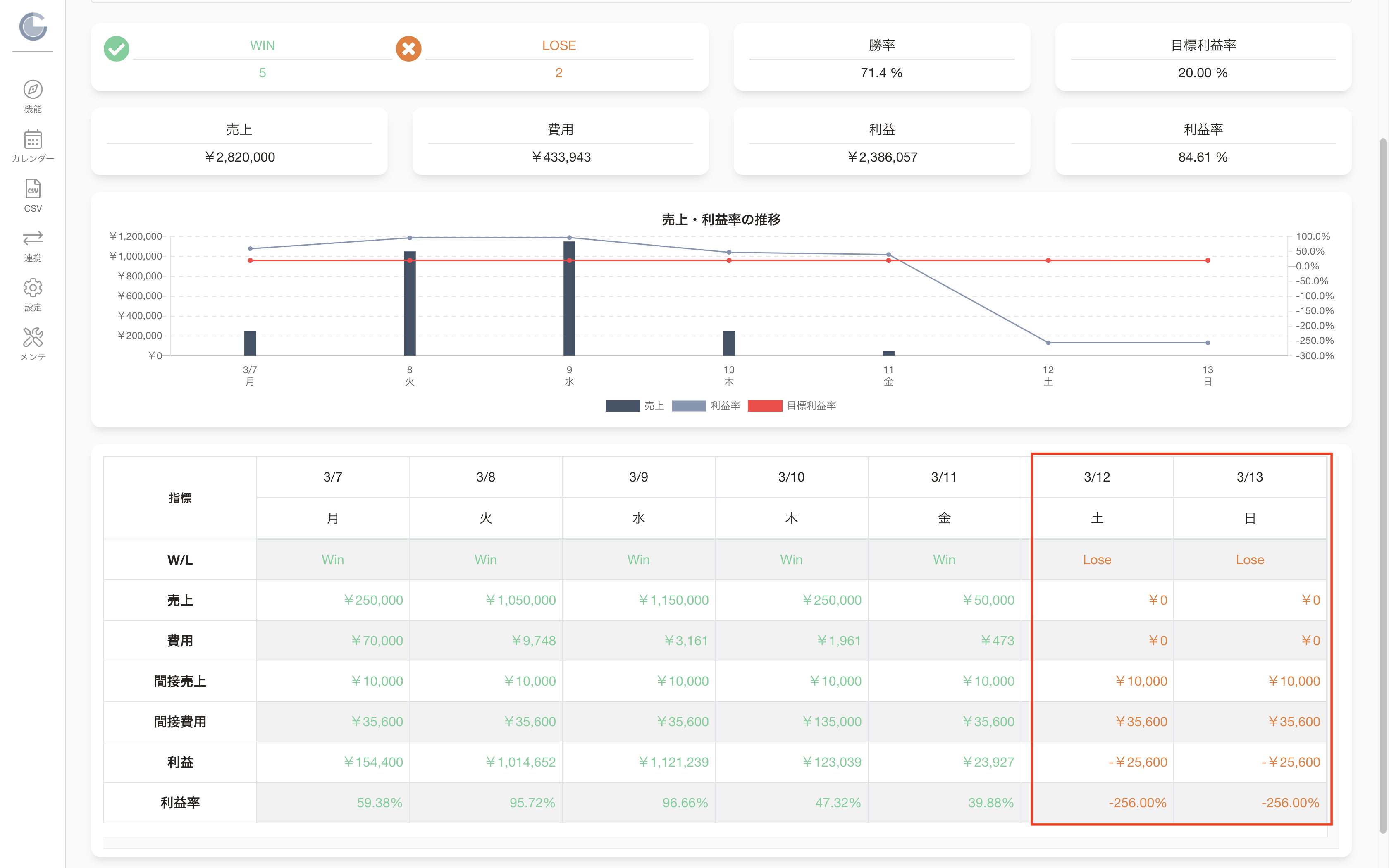The image size is (1389, 868).
Task: Click the green WIN checkmark icon
Action: pyautogui.click(x=117, y=49)
